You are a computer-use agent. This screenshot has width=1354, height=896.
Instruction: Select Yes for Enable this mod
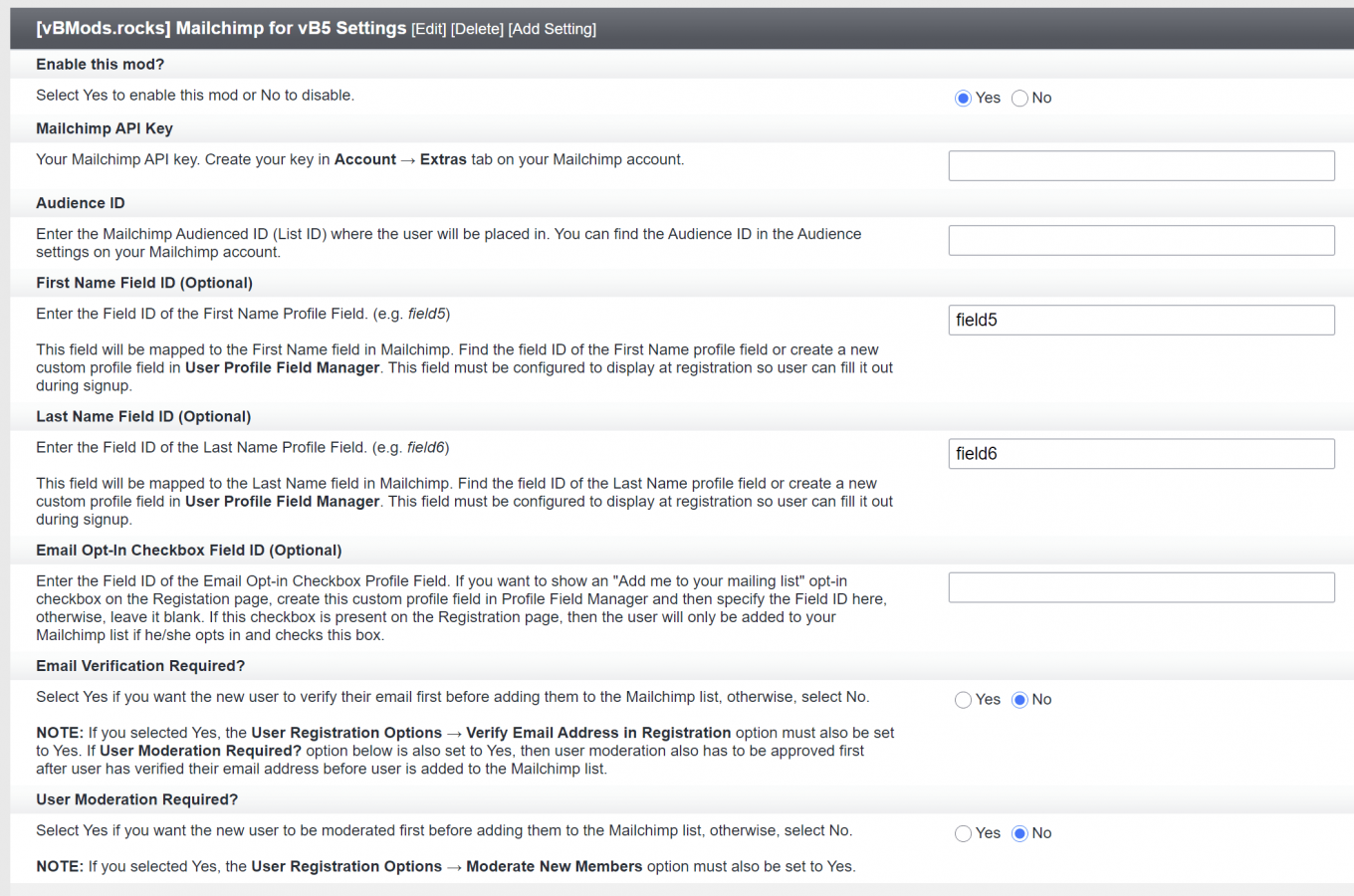(x=963, y=99)
